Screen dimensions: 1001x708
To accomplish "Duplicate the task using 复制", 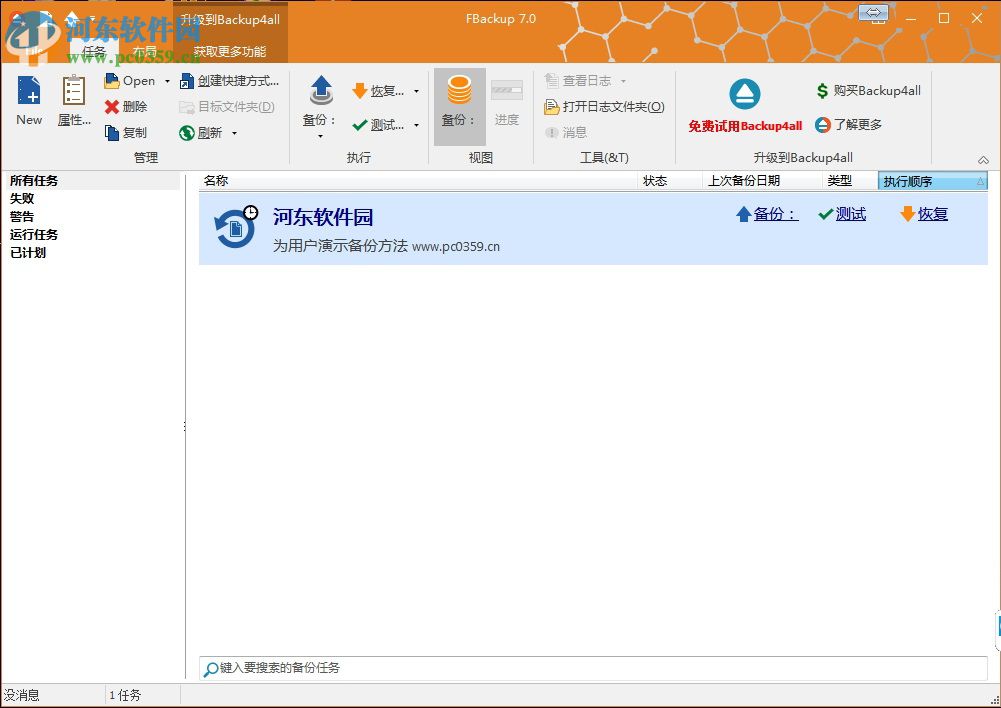I will point(131,131).
